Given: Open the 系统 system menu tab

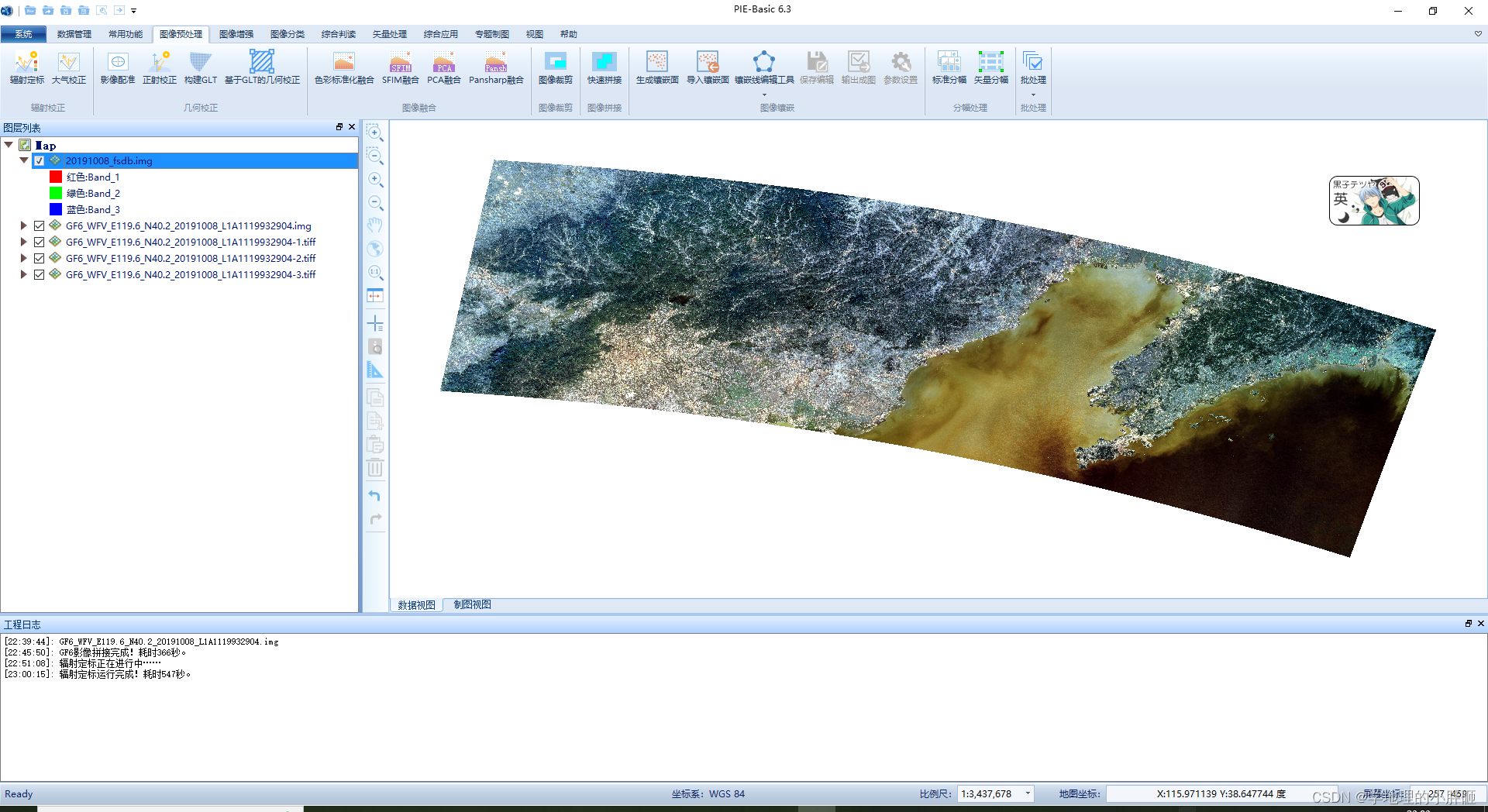Looking at the screenshot, I should (23, 34).
